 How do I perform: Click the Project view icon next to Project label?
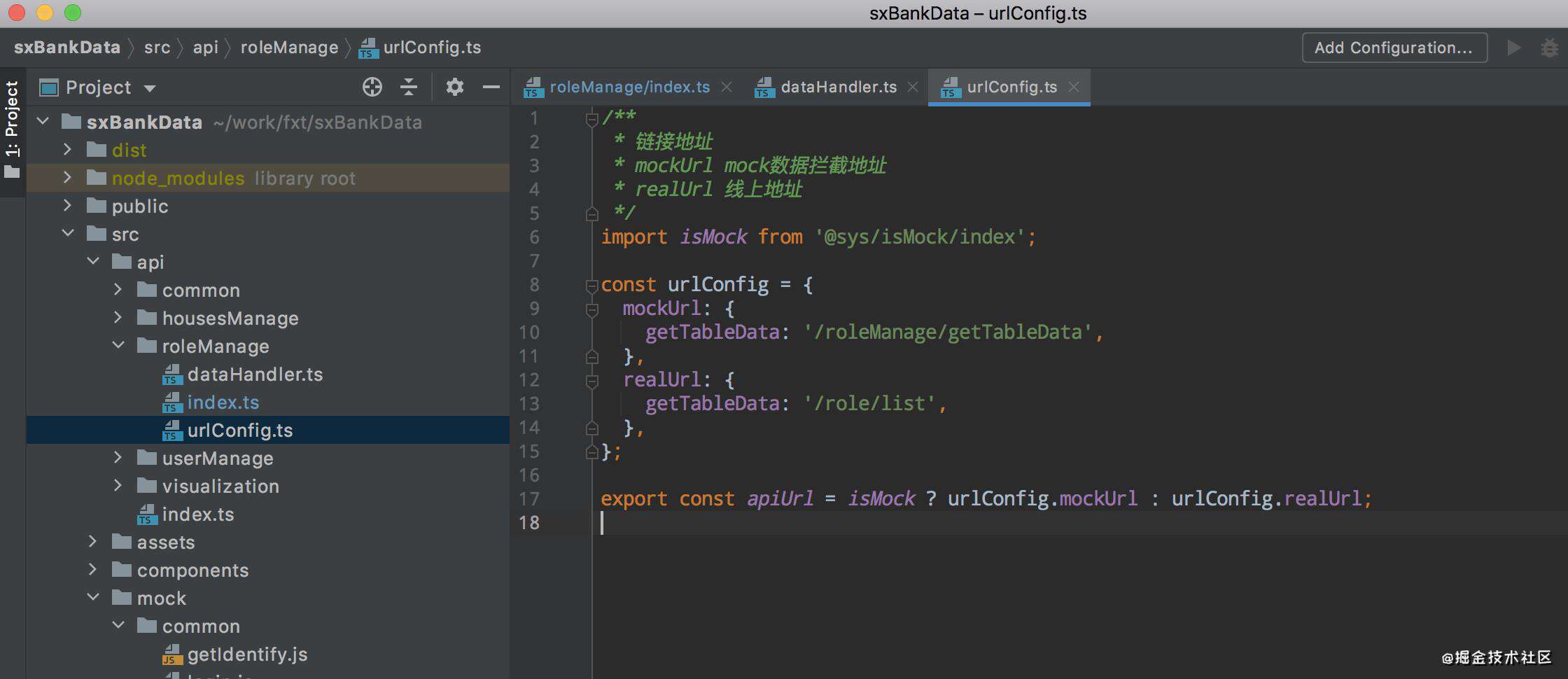point(49,87)
